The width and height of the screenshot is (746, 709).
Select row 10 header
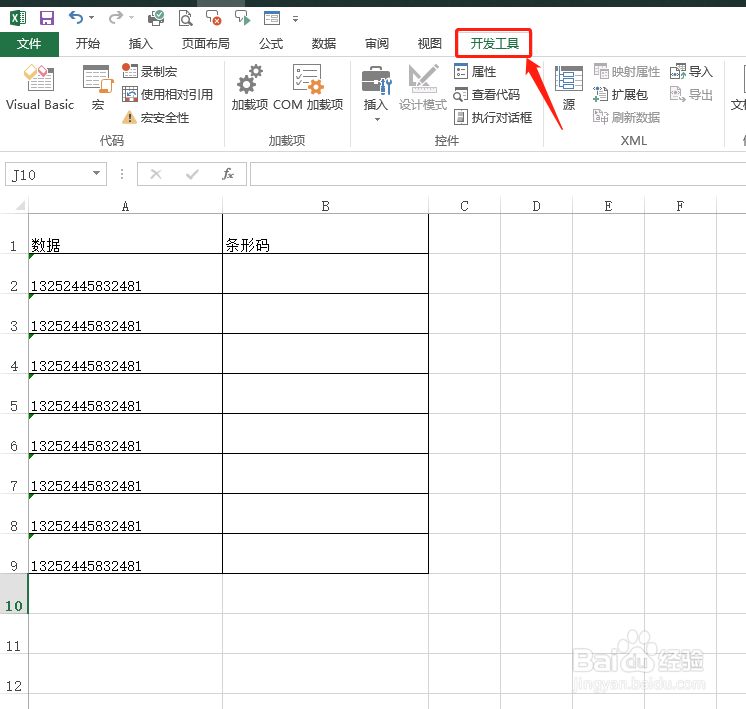[14, 593]
